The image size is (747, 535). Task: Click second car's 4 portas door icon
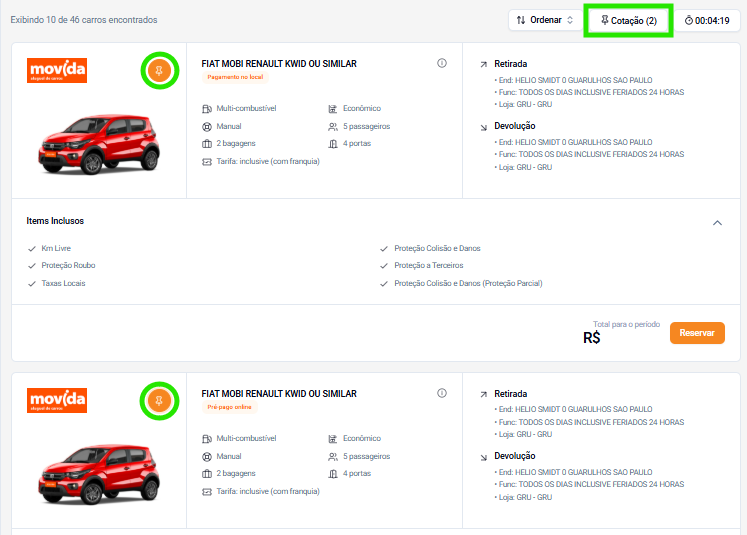[333, 474]
